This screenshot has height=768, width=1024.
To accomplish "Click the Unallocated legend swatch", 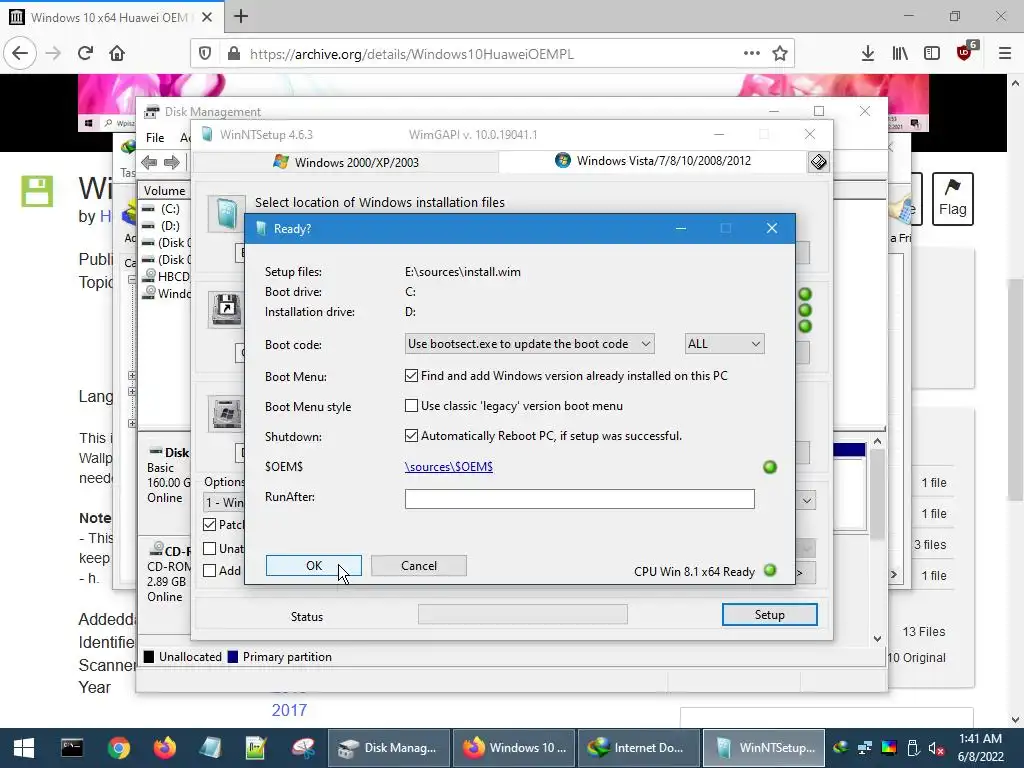I will click(x=149, y=657).
